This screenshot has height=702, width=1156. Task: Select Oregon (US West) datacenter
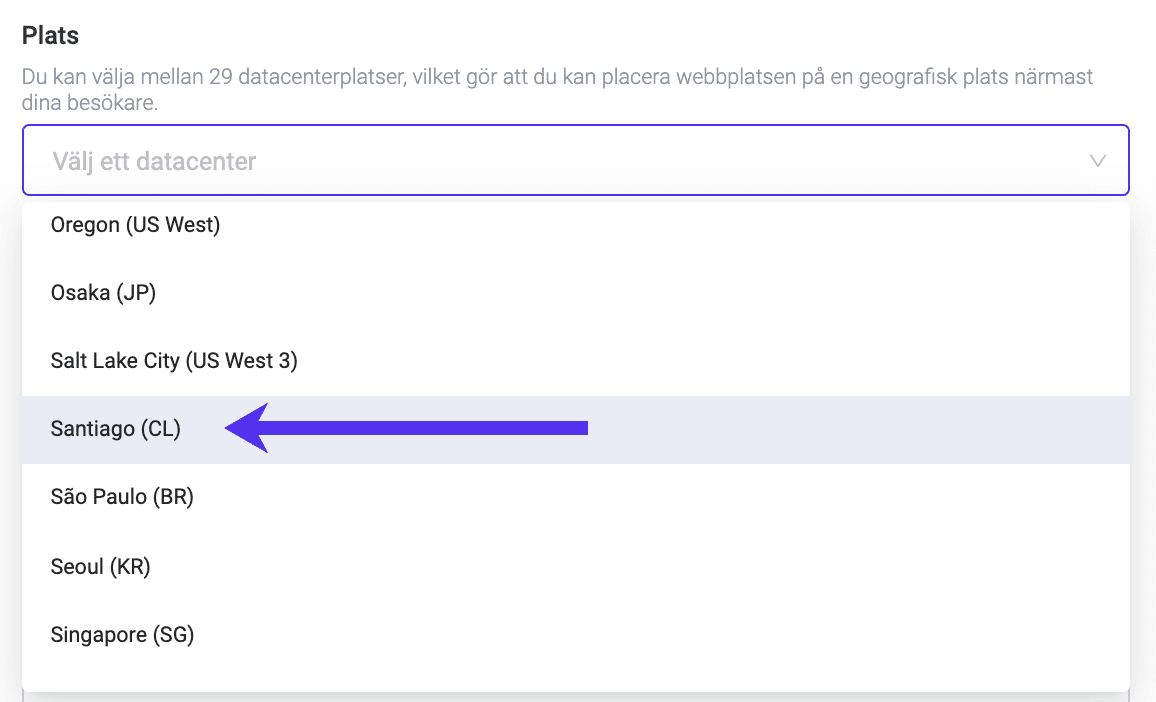(135, 225)
